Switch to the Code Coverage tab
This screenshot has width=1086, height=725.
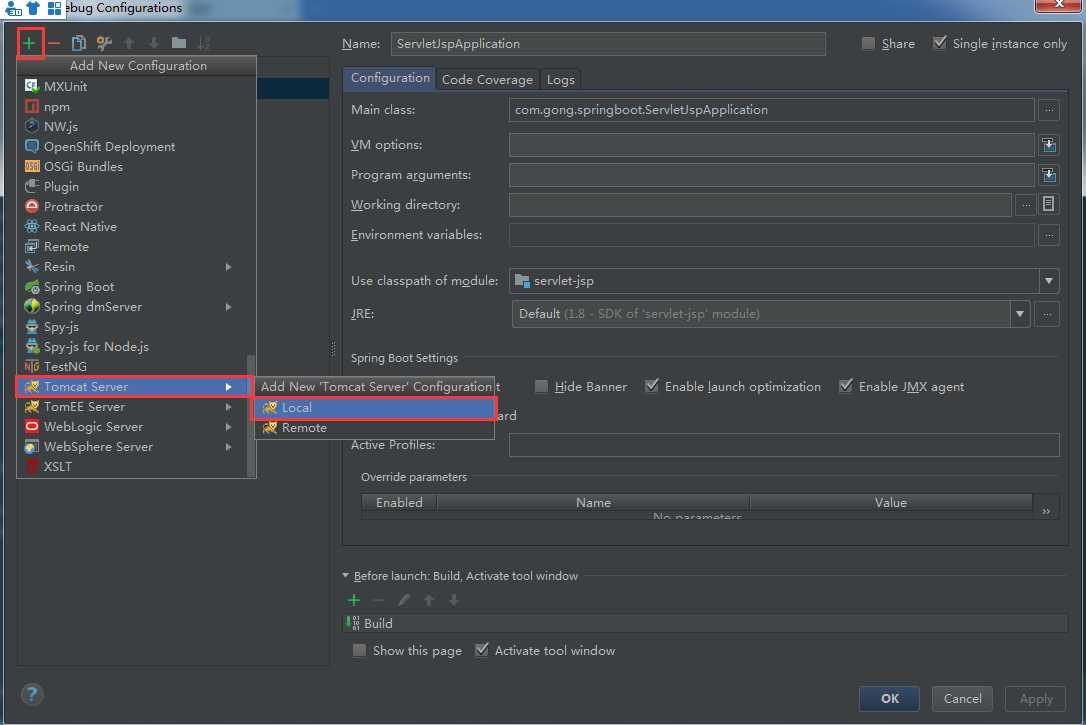(487, 80)
